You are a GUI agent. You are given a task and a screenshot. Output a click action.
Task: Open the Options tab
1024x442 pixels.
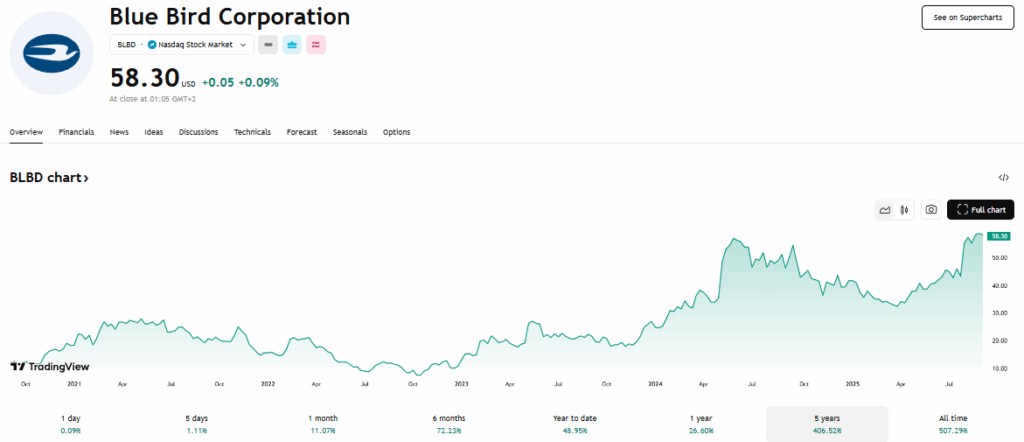pos(396,132)
